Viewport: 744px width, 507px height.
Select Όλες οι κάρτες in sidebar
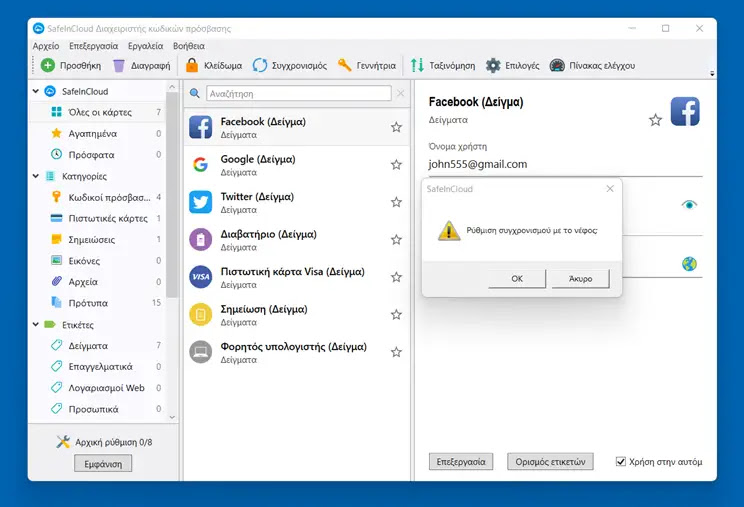point(97,112)
